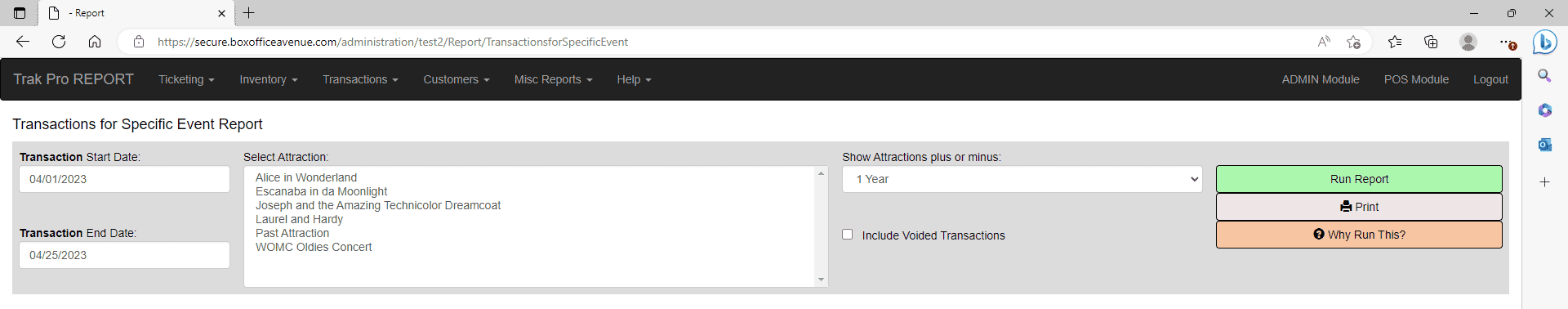Expand the Misc Reports menu
The height and width of the screenshot is (309, 1568).
553,79
